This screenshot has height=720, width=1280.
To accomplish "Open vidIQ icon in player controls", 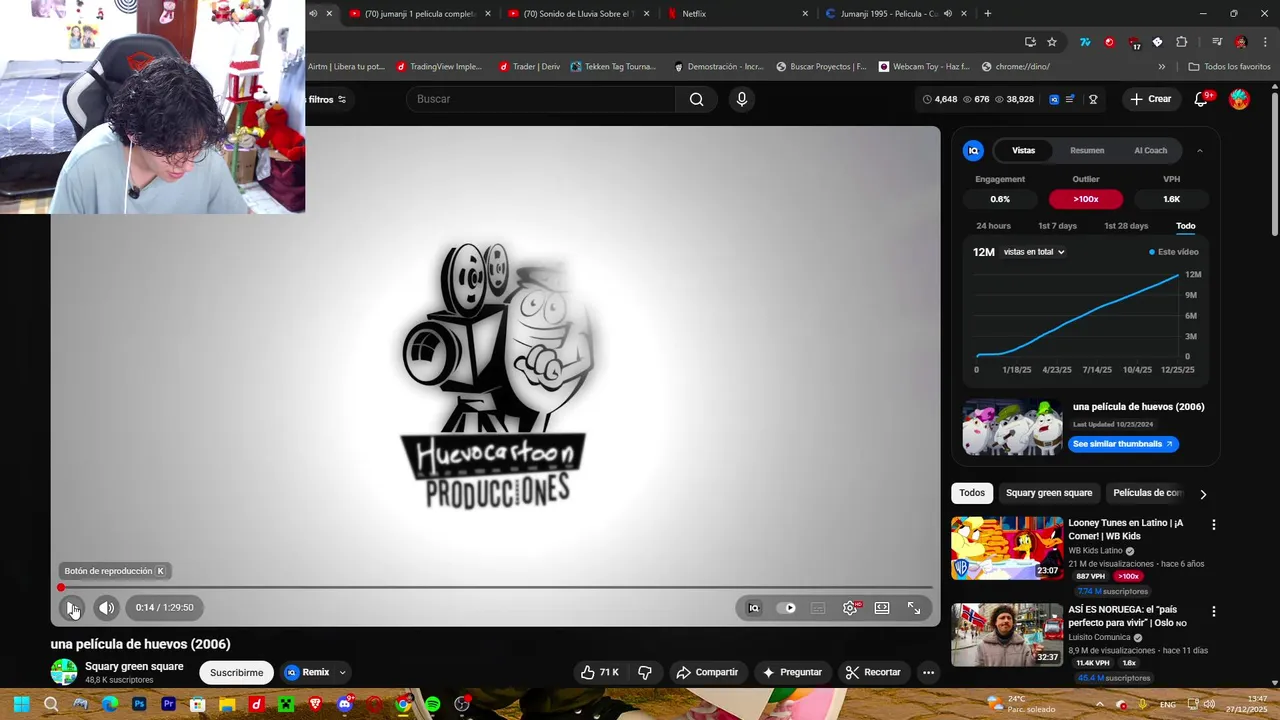I will click(x=754, y=608).
